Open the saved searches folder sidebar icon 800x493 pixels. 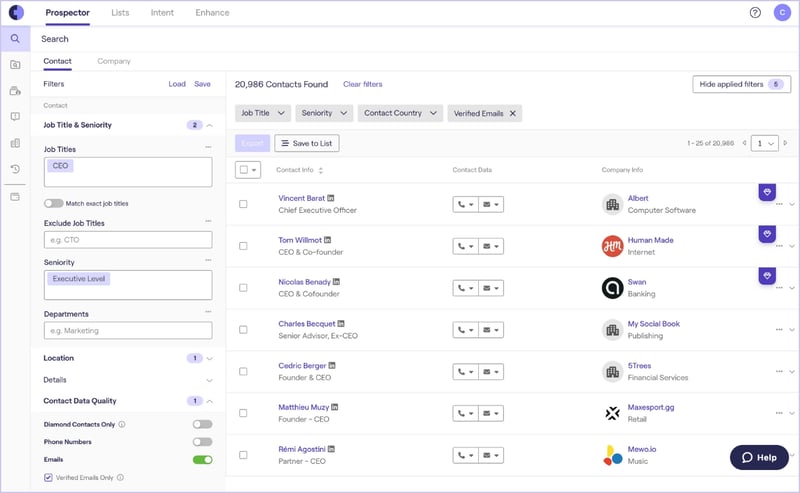15,65
